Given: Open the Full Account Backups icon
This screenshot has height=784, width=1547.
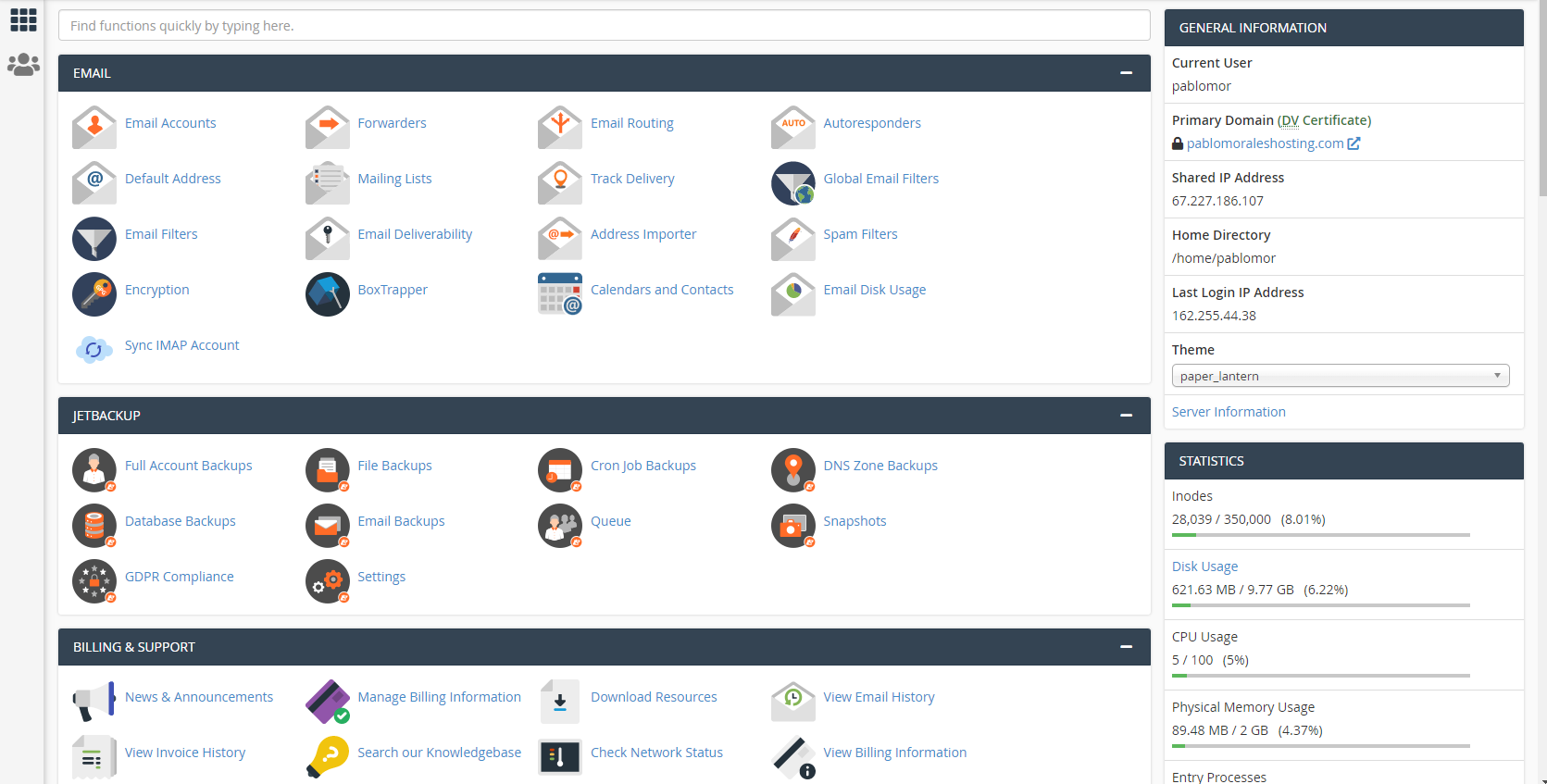Looking at the screenshot, I should [x=94, y=470].
